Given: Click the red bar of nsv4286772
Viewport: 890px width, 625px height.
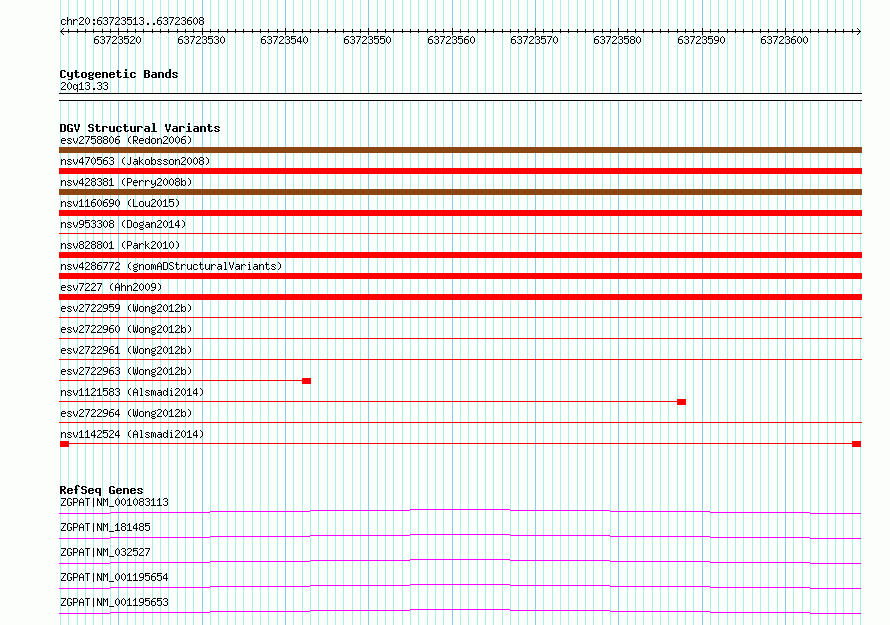Looking at the screenshot, I should coord(460,276).
